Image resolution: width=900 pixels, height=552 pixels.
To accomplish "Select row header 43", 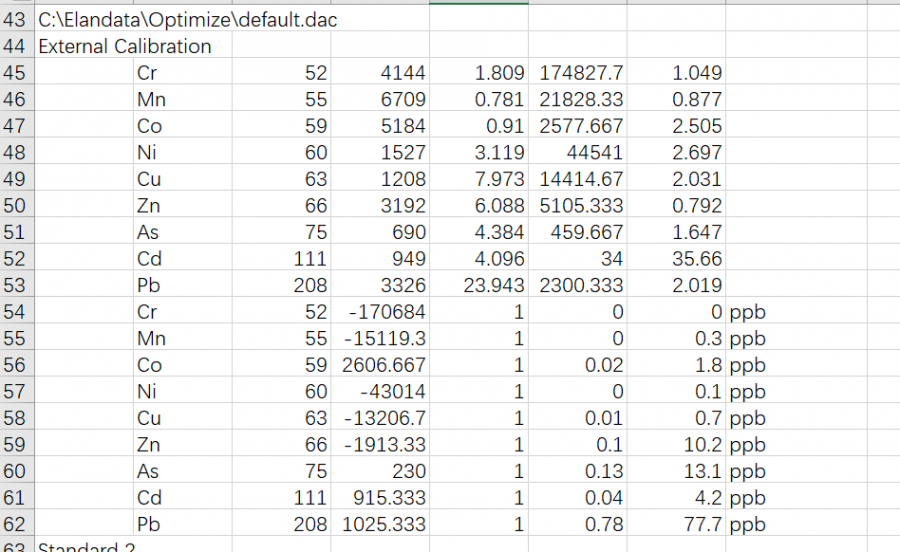I will coord(15,20).
